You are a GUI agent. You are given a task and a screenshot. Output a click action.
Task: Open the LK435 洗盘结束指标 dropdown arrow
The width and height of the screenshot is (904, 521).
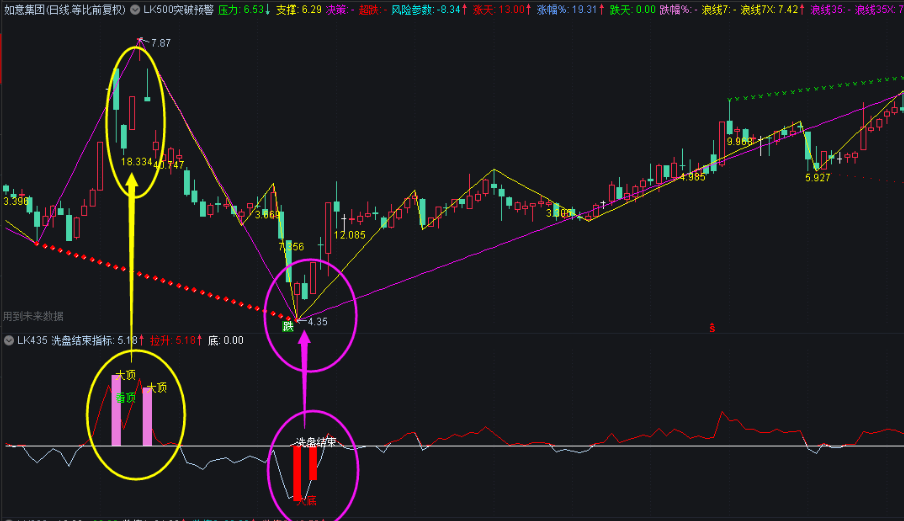click(x=9, y=341)
